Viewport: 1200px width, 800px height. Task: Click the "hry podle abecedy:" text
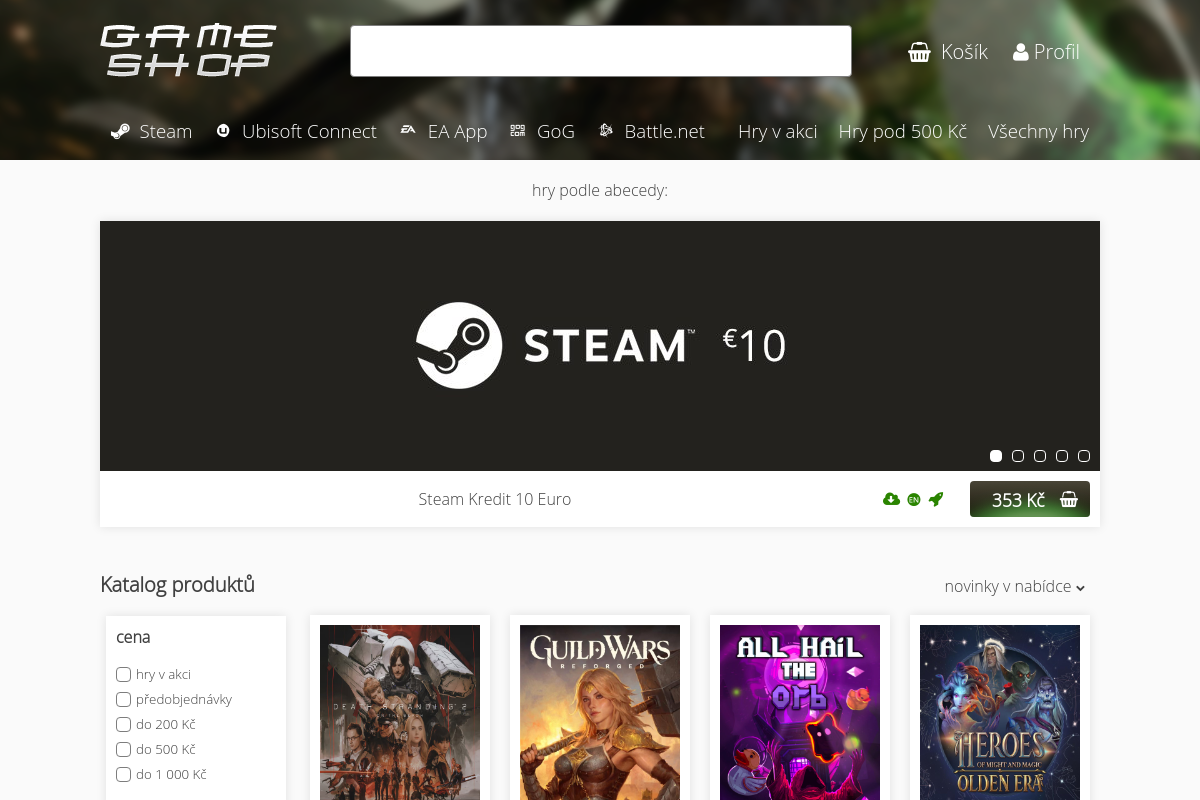[600, 190]
